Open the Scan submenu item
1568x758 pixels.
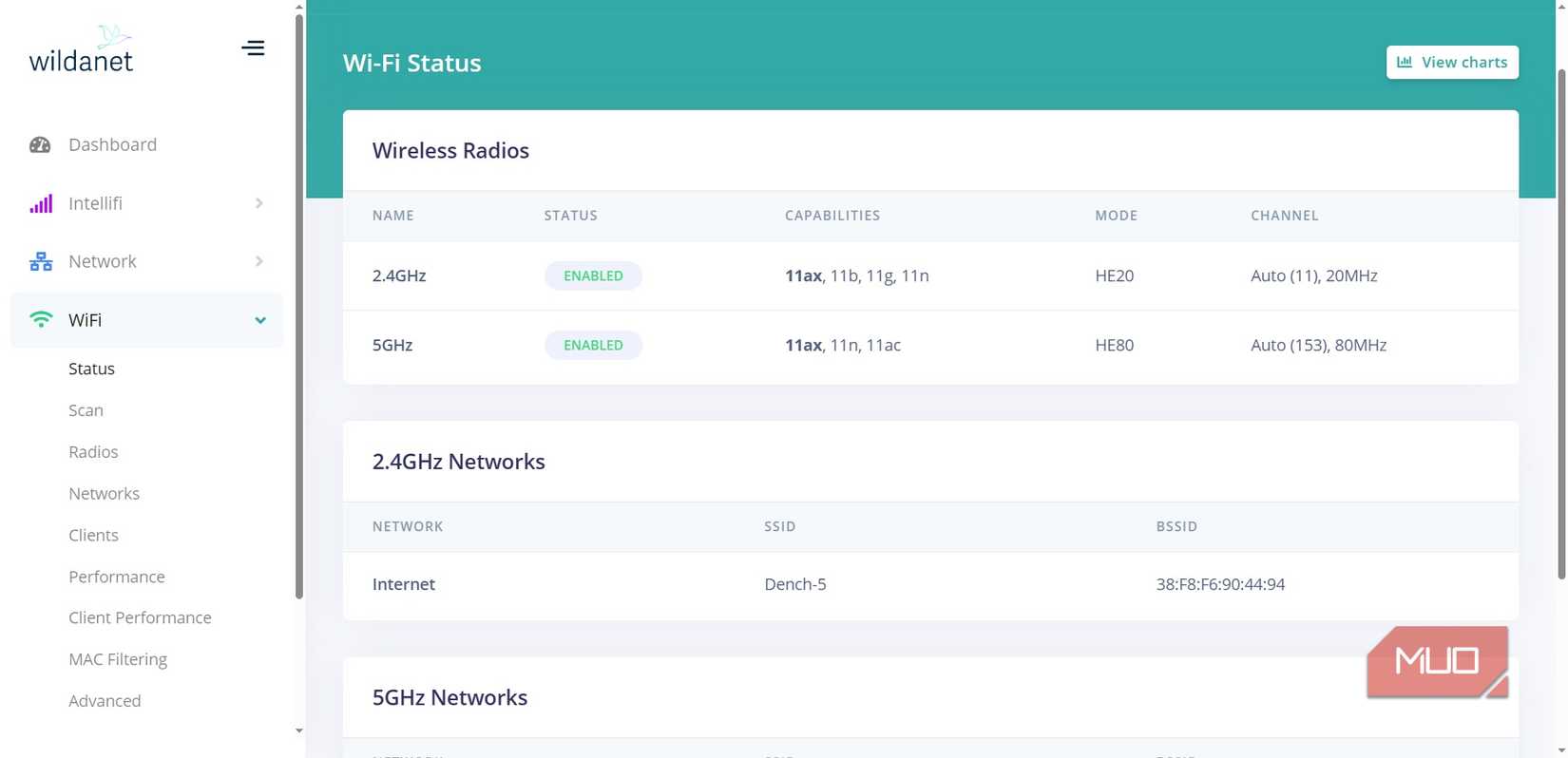point(86,410)
